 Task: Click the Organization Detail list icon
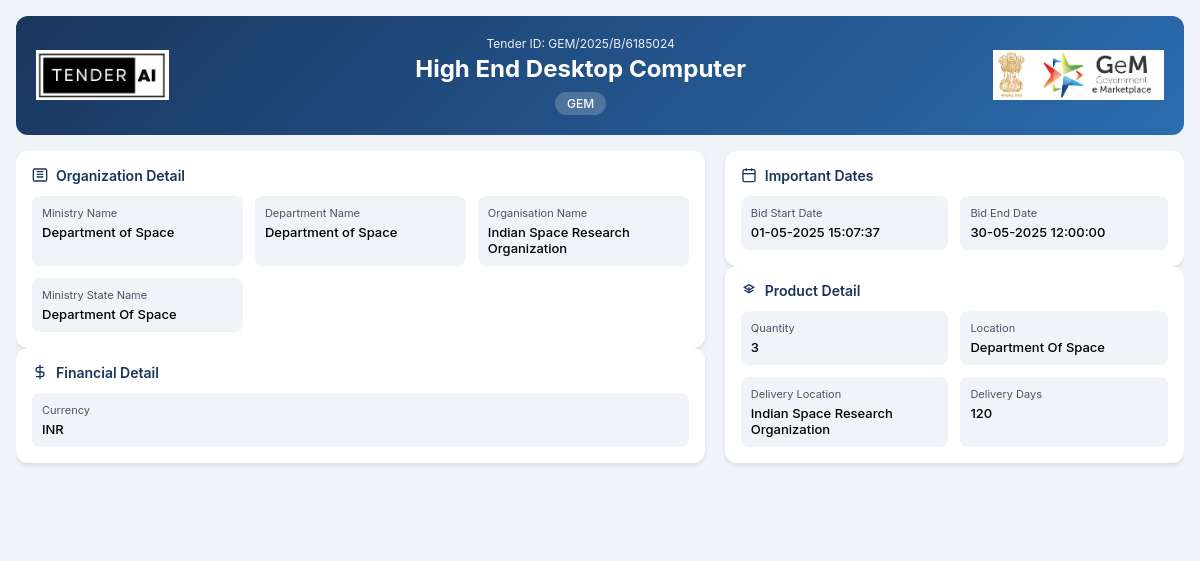(x=40, y=175)
